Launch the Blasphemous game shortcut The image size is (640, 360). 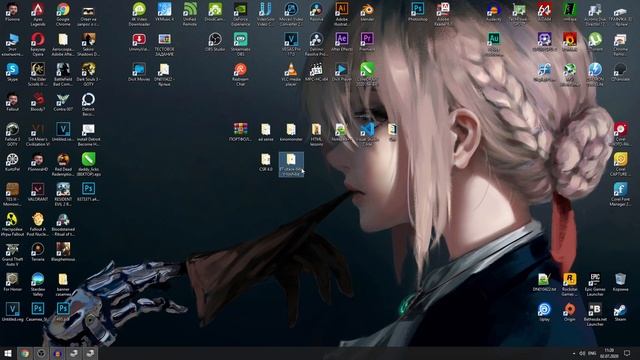63,252
